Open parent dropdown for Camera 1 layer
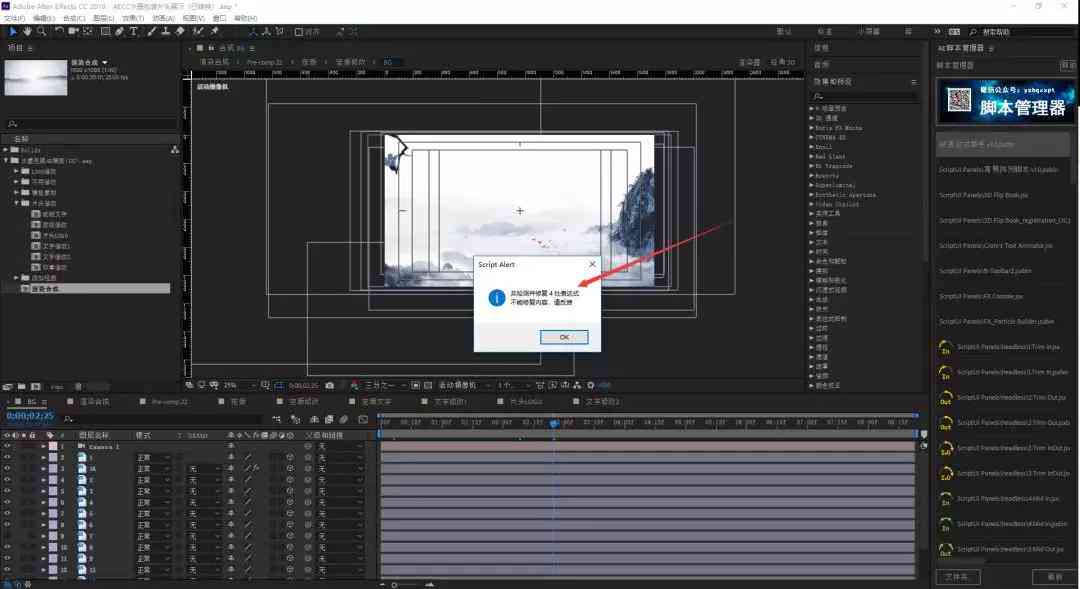This screenshot has width=1080, height=589. 340,446
